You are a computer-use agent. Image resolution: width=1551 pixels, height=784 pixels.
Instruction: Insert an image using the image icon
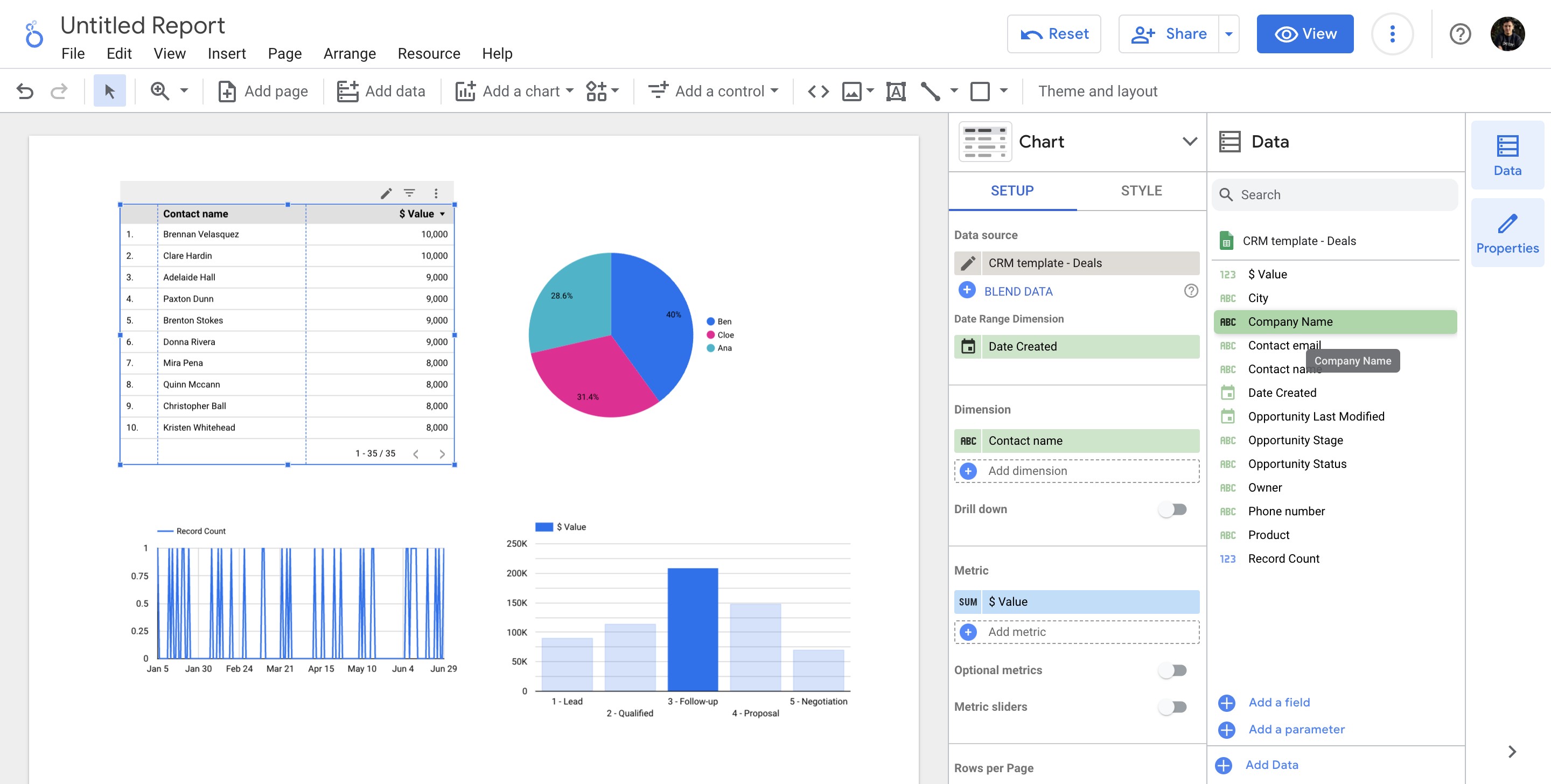coord(851,91)
